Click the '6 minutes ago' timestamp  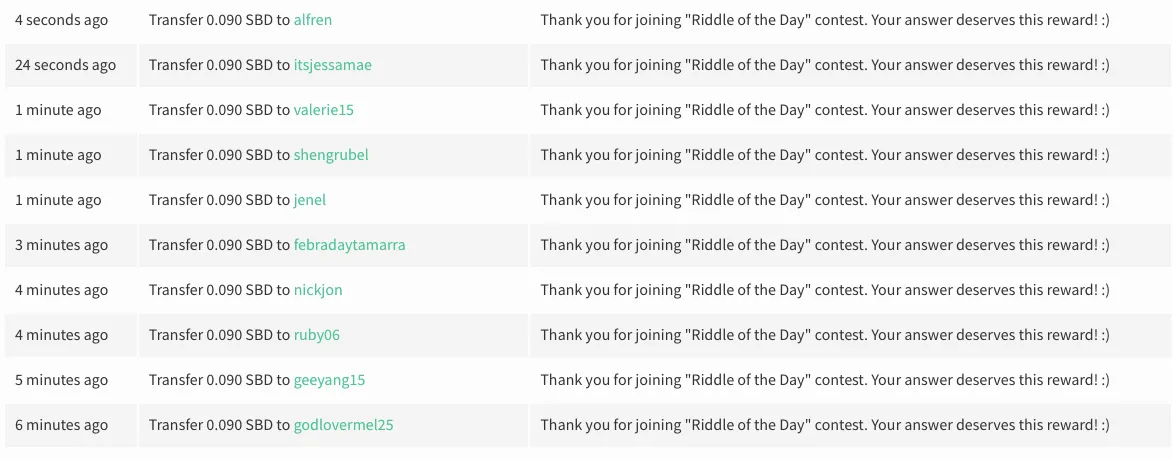[x=61, y=425]
